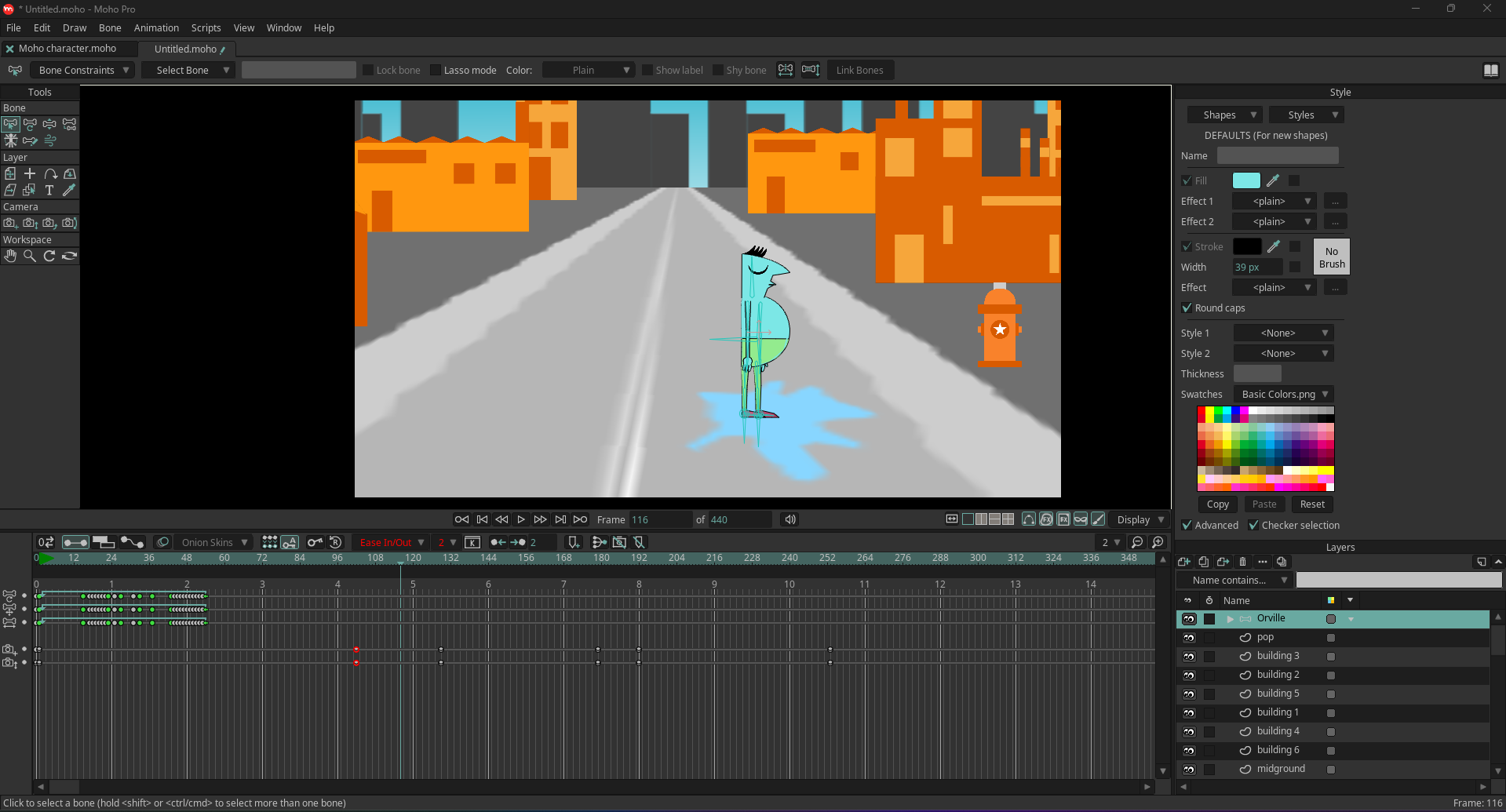1506x812 pixels.
Task: Click the Paste style button
Action: 1264,504
